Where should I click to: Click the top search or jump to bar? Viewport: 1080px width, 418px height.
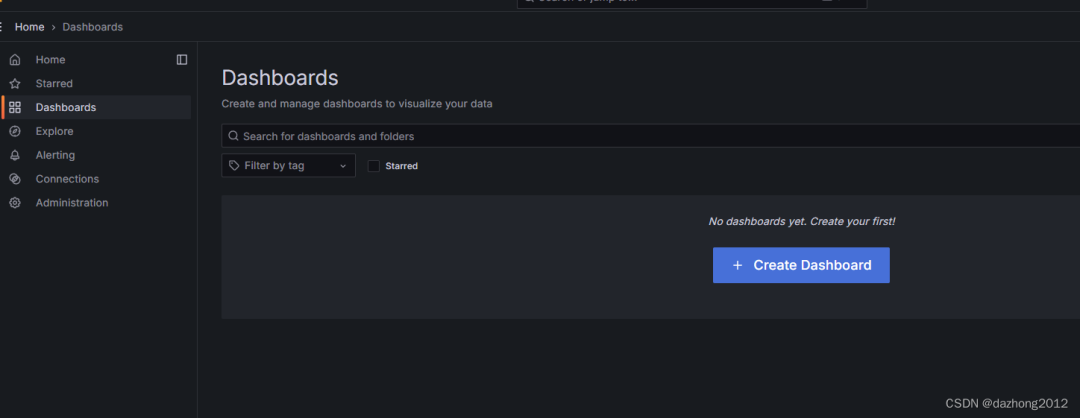pyautogui.click(x=692, y=2)
